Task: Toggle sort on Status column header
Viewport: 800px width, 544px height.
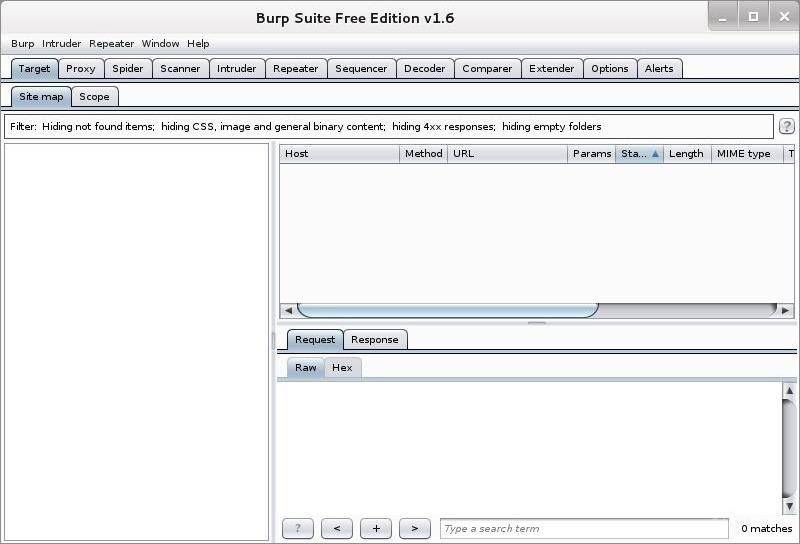Action: click(639, 154)
